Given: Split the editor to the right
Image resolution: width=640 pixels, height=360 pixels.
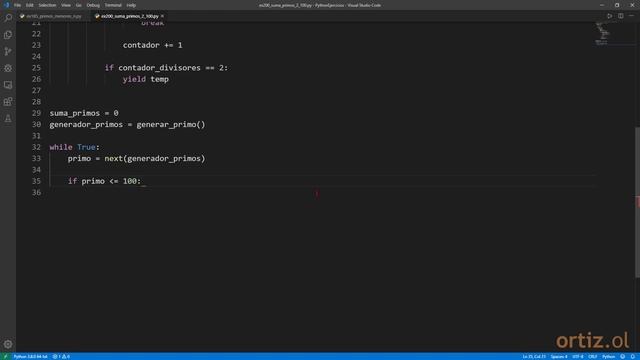Looking at the screenshot, I should click(620, 16).
